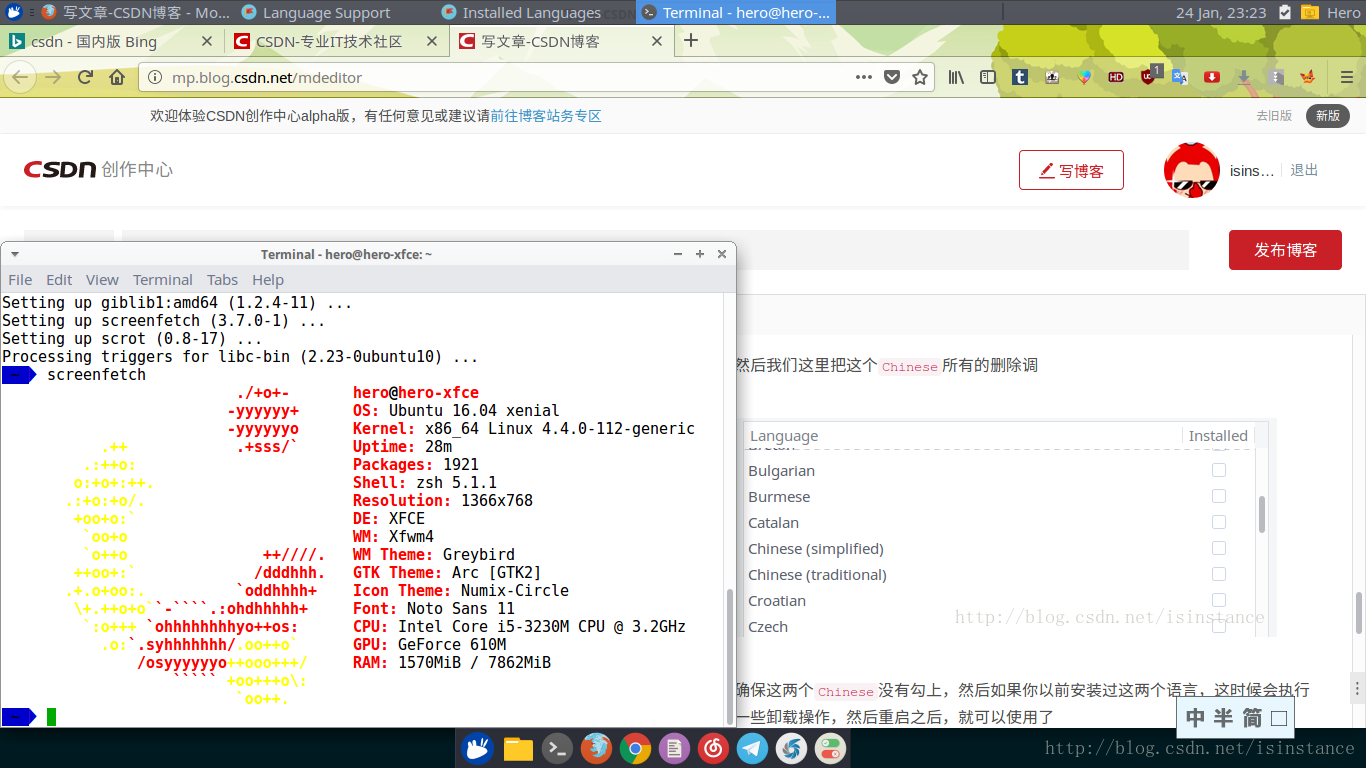This screenshot has width=1366, height=768.
Task: Click the 退出 logout link
Action: pos(1304,170)
